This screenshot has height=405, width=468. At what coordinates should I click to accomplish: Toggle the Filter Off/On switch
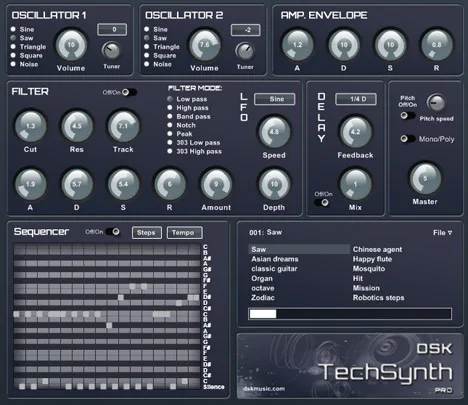[x=129, y=92]
